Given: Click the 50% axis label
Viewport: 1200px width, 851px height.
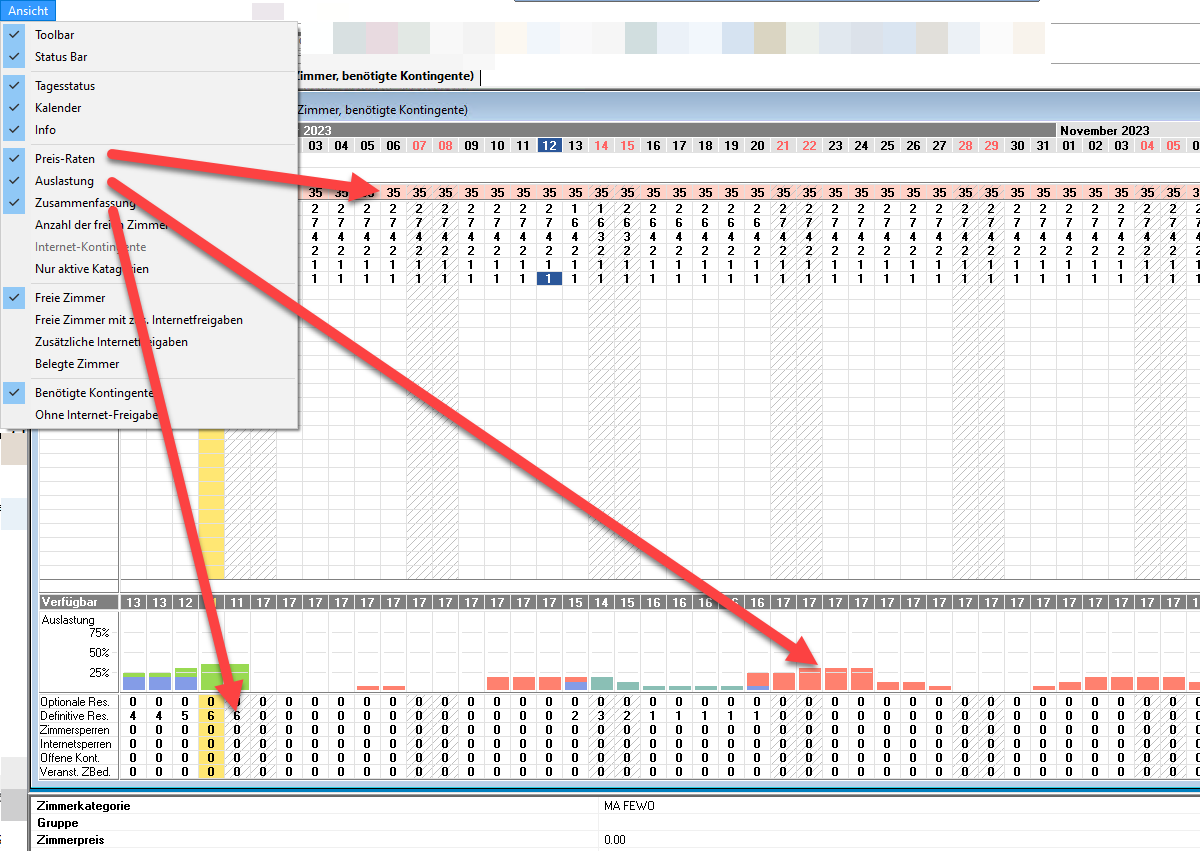Looking at the screenshot, I should click(x=99, y=653).
